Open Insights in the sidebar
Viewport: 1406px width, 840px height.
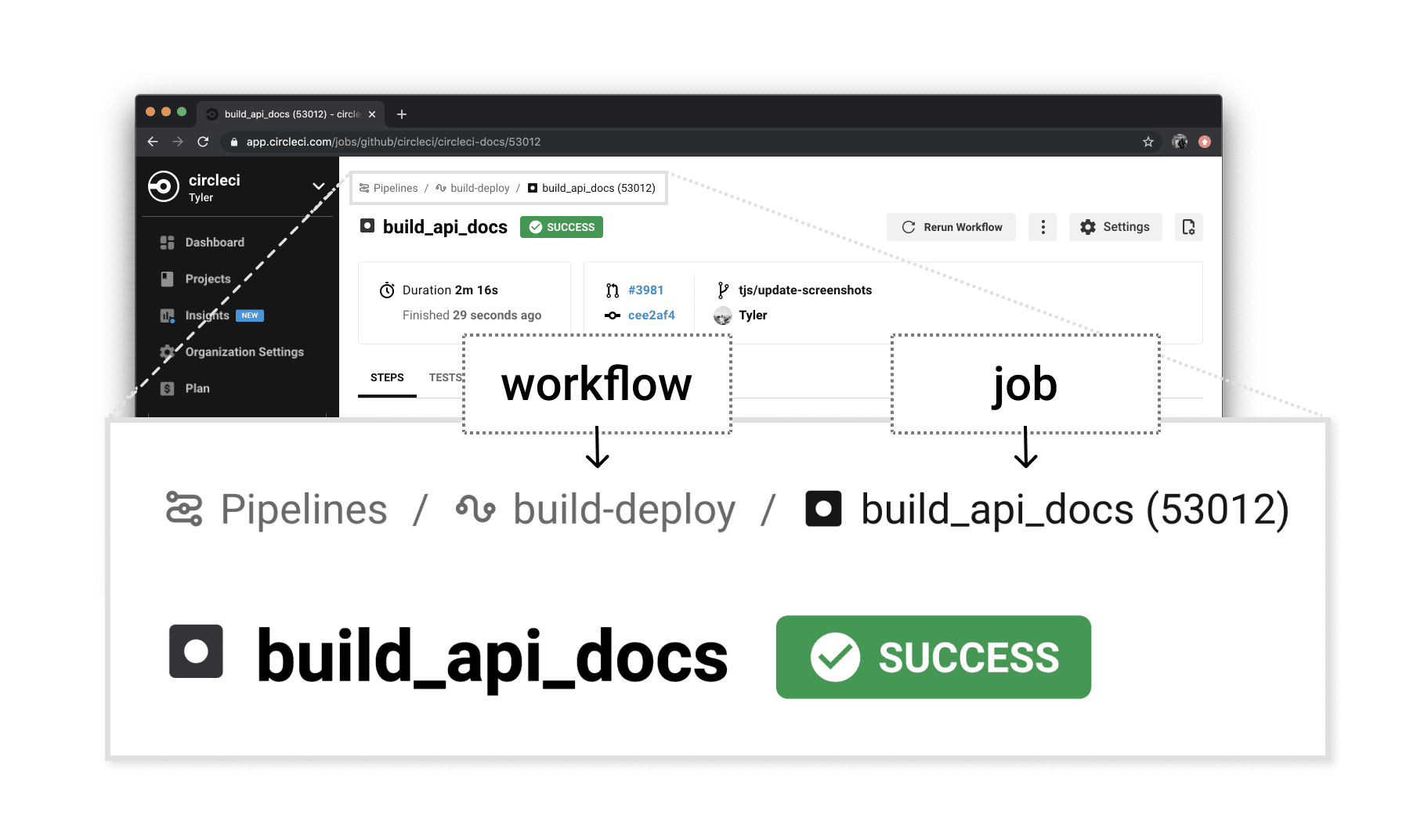coord(207,315)
